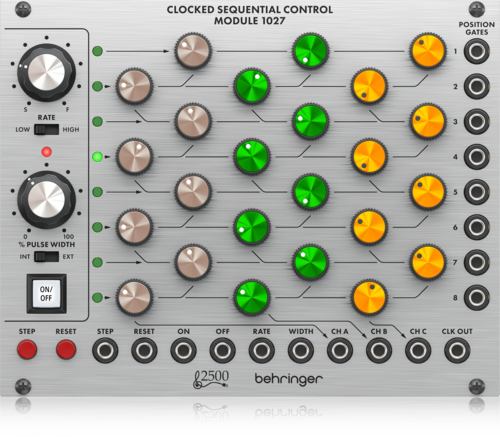The image size is (500, 437).
Task: Click the STEP input jack
Action: click(x=105, y=350)
